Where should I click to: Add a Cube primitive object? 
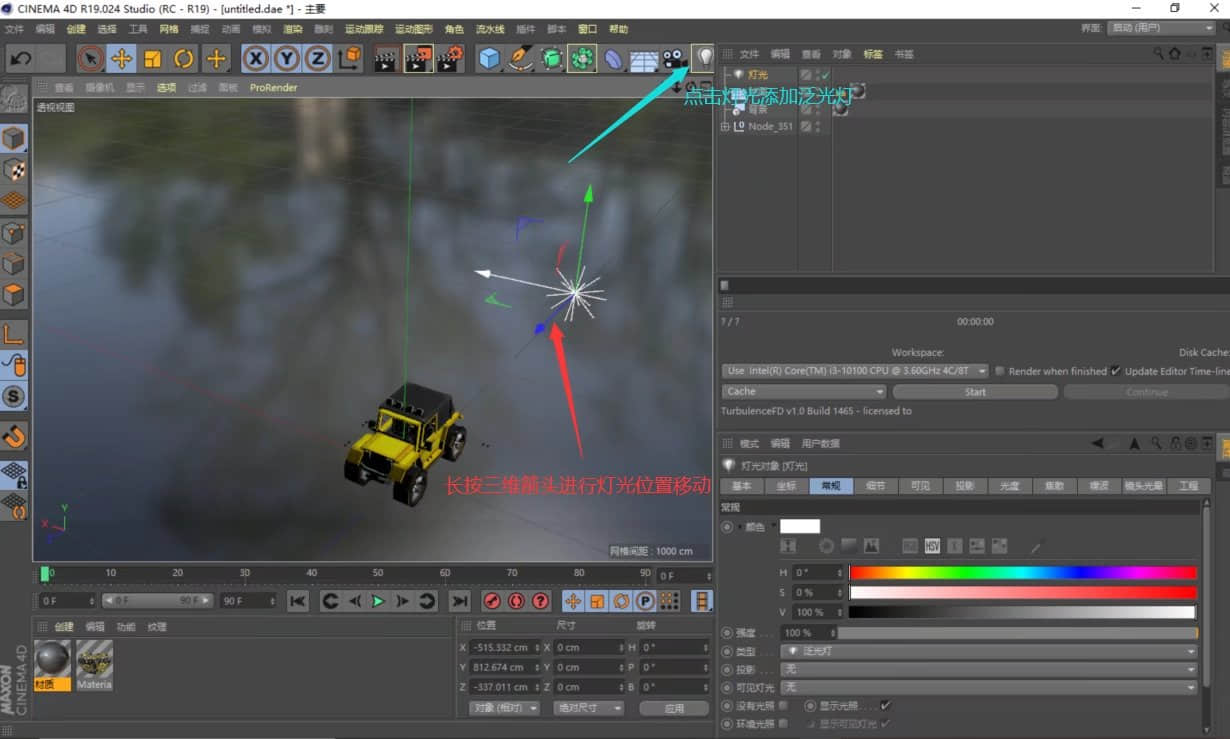click(489, 59)
